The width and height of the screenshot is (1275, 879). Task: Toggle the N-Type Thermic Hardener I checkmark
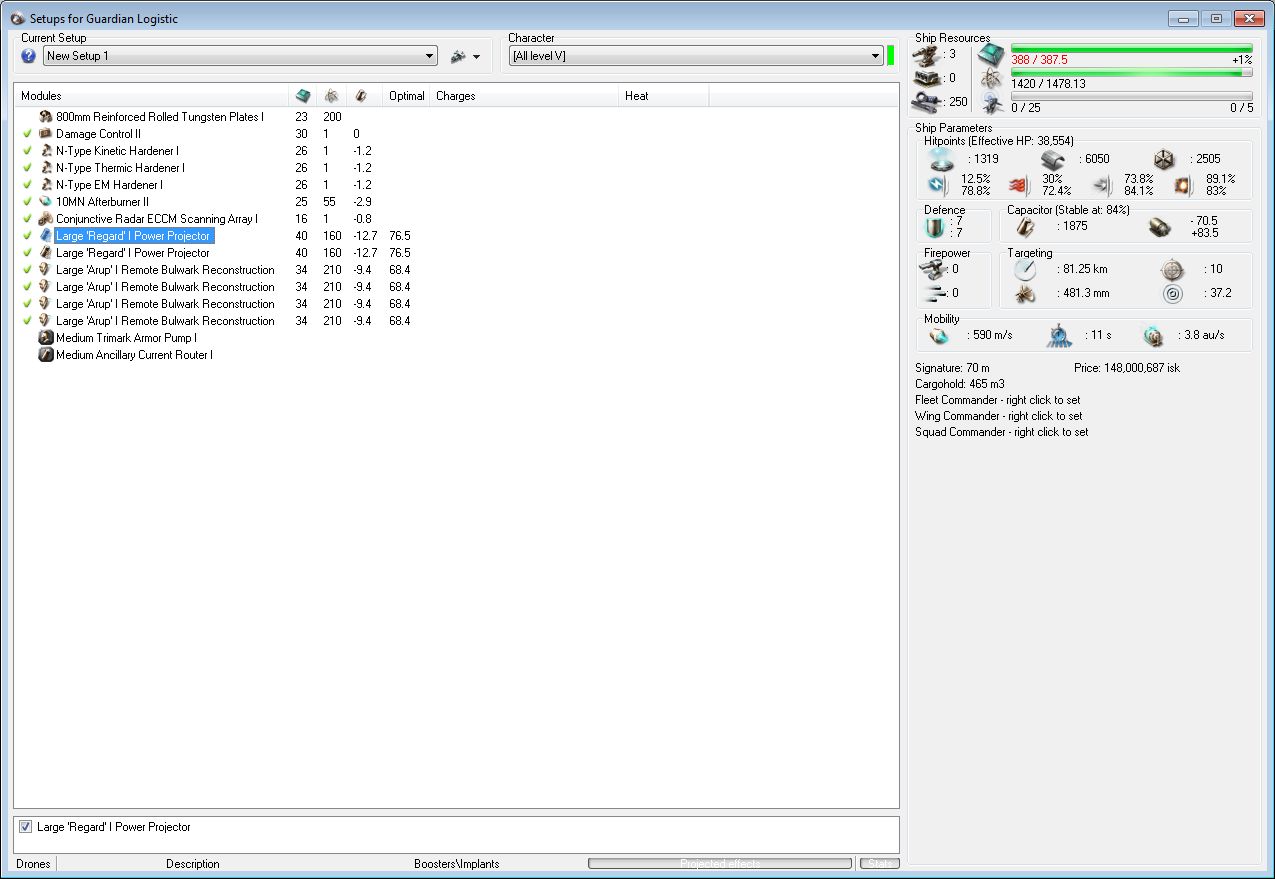[28, 168]
